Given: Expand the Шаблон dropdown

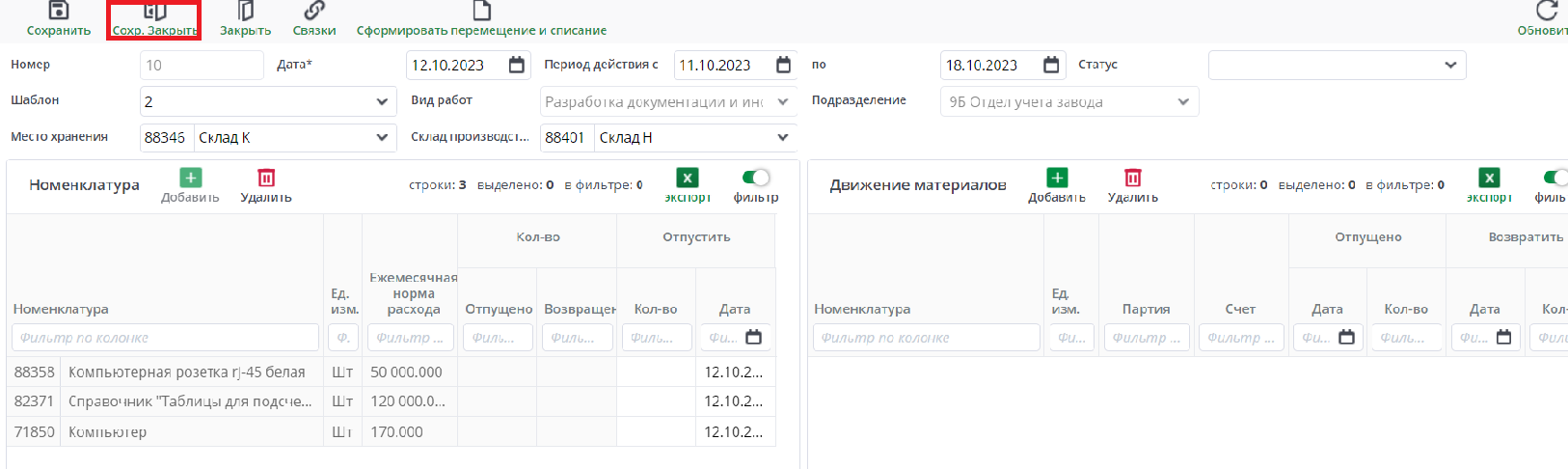Looking at the screenshot, I should (382, 101).
